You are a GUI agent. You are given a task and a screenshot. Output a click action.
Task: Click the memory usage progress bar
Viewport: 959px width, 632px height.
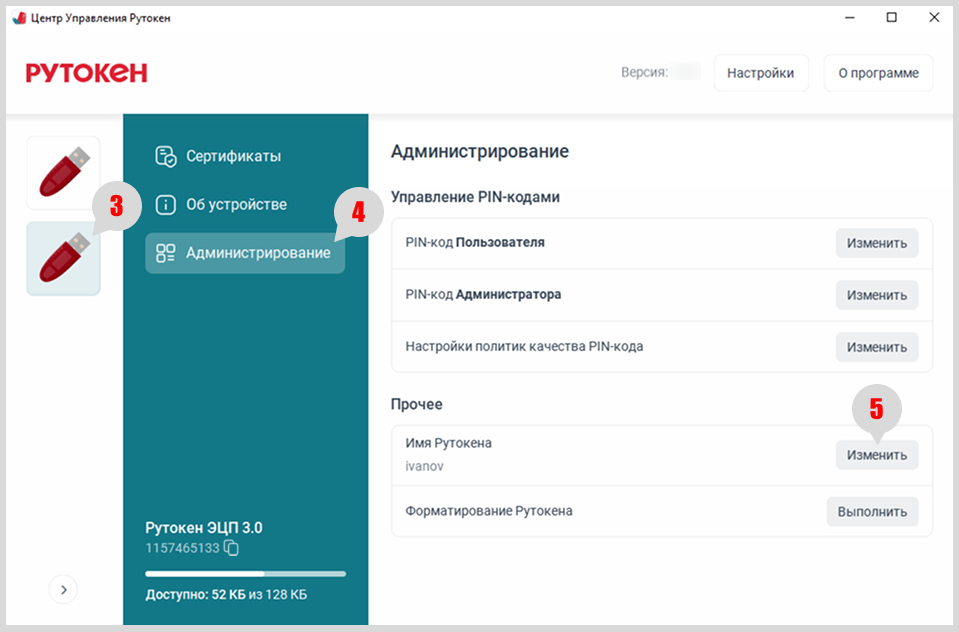(245, 574)
